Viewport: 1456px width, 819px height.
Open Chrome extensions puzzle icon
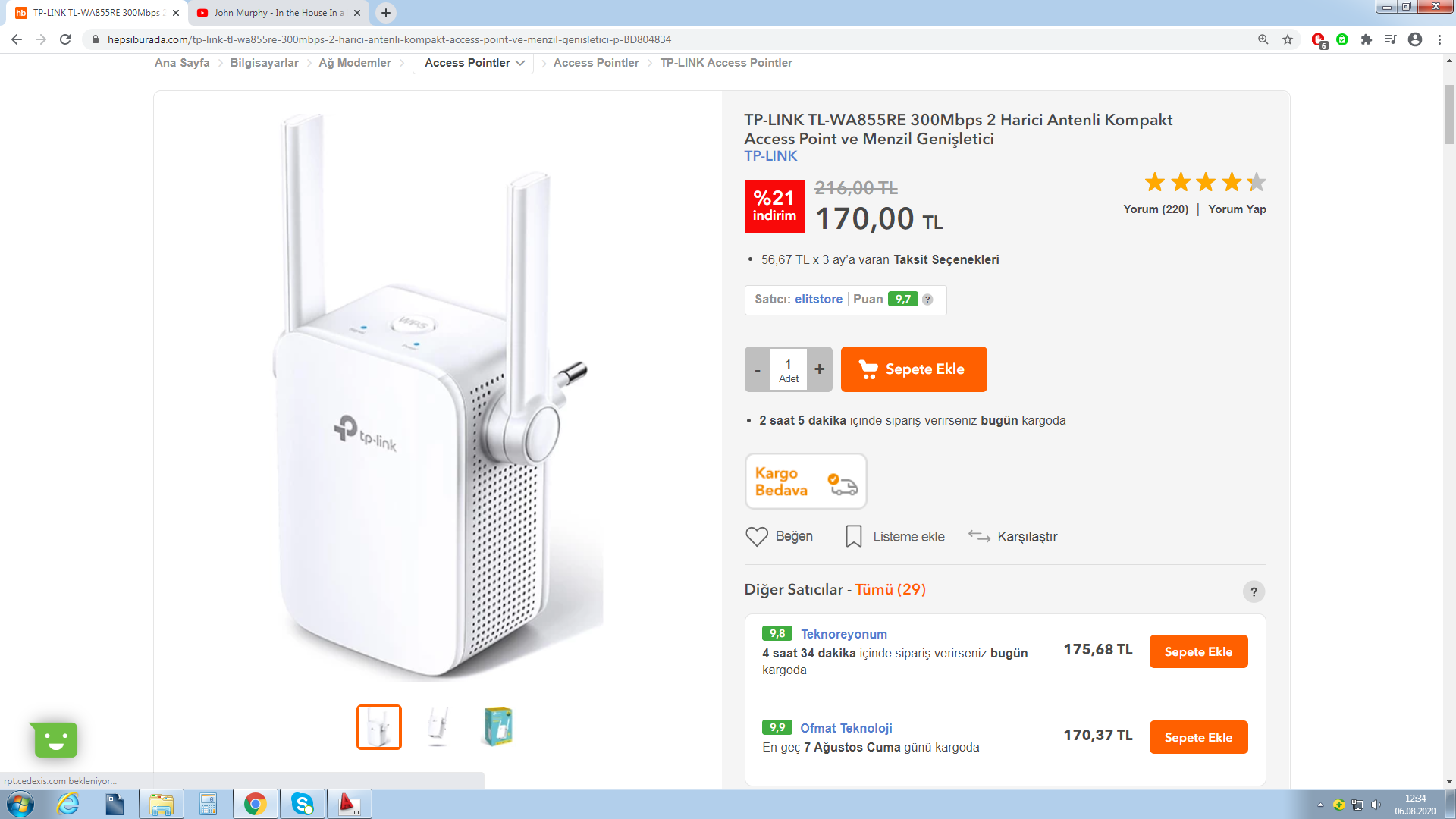[1367, 39]
